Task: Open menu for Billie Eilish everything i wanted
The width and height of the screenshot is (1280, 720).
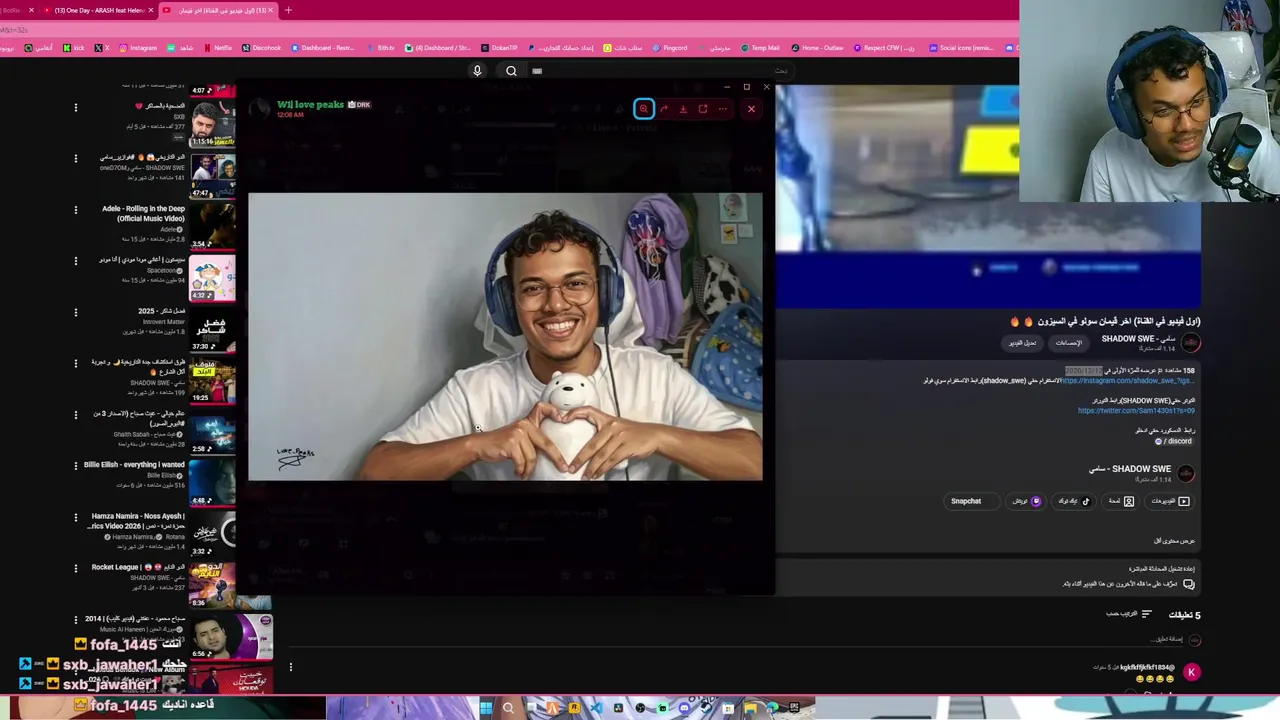Action: (x=75, y=466)
